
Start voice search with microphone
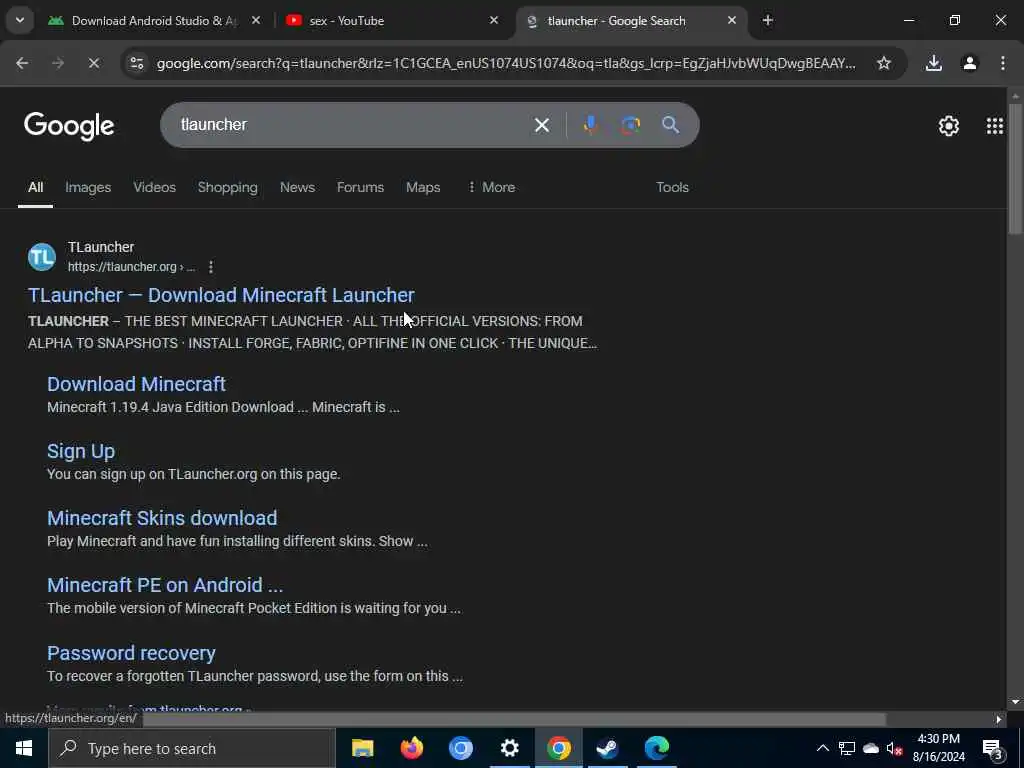590,125
